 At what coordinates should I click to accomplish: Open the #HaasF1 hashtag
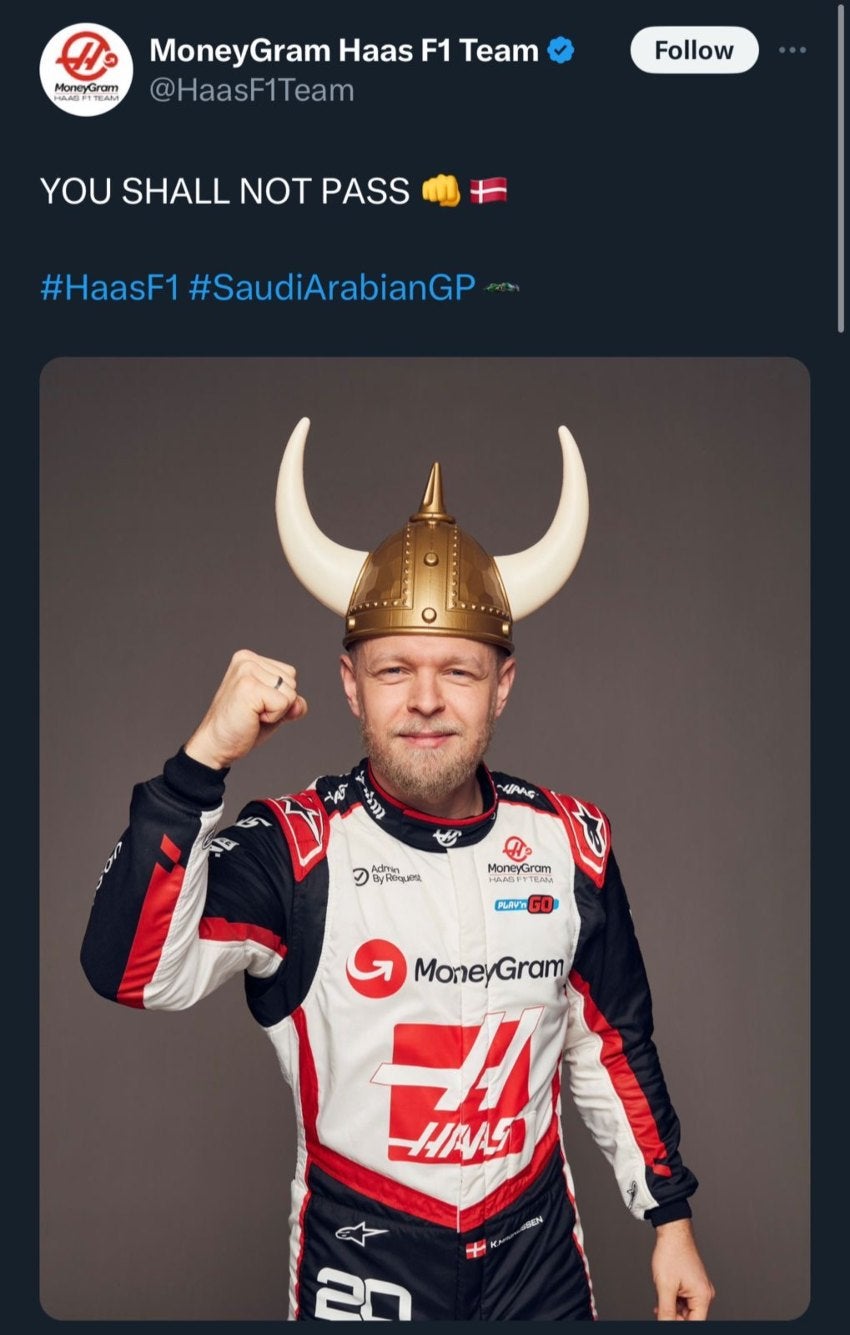pos(109,289)
